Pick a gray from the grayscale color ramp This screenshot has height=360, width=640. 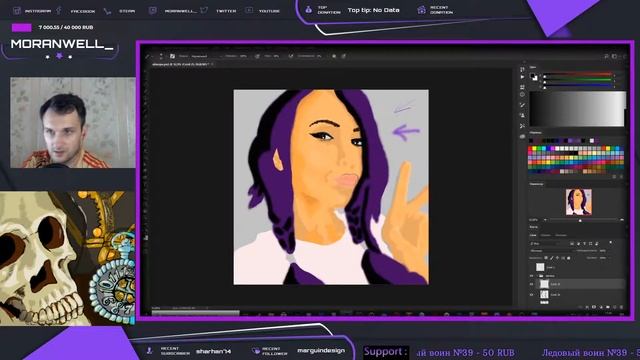[577, 109]
